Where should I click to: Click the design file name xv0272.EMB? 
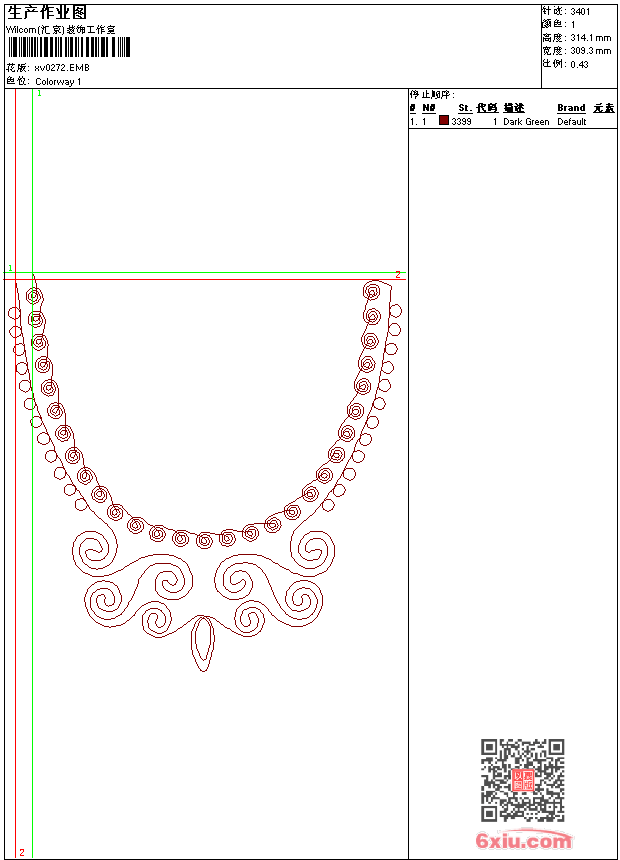click(62, 68)
